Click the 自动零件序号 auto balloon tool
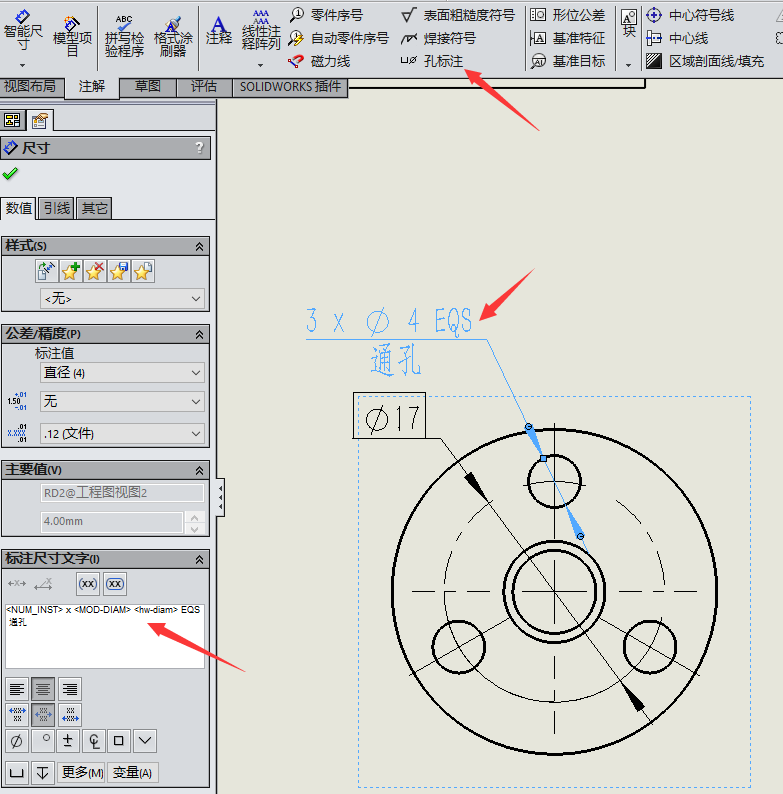The height and width of the screenshot is (794, 783). pyautogui.click(x=338, y=38)
